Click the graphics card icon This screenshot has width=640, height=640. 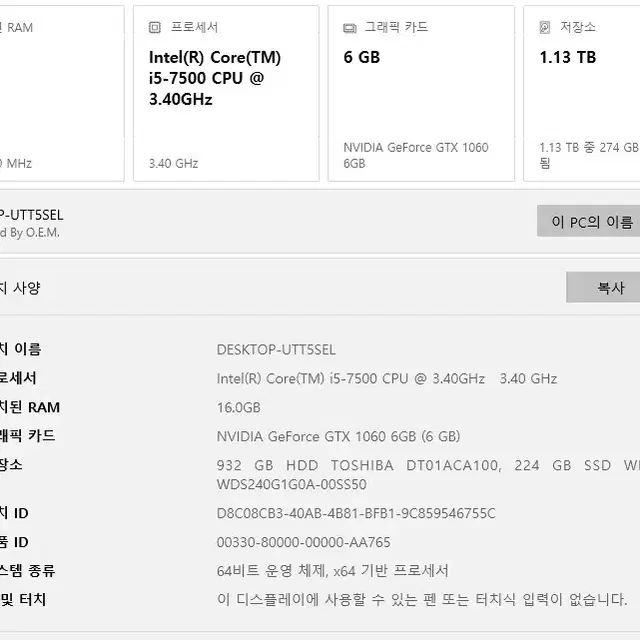tap(349, 28)
